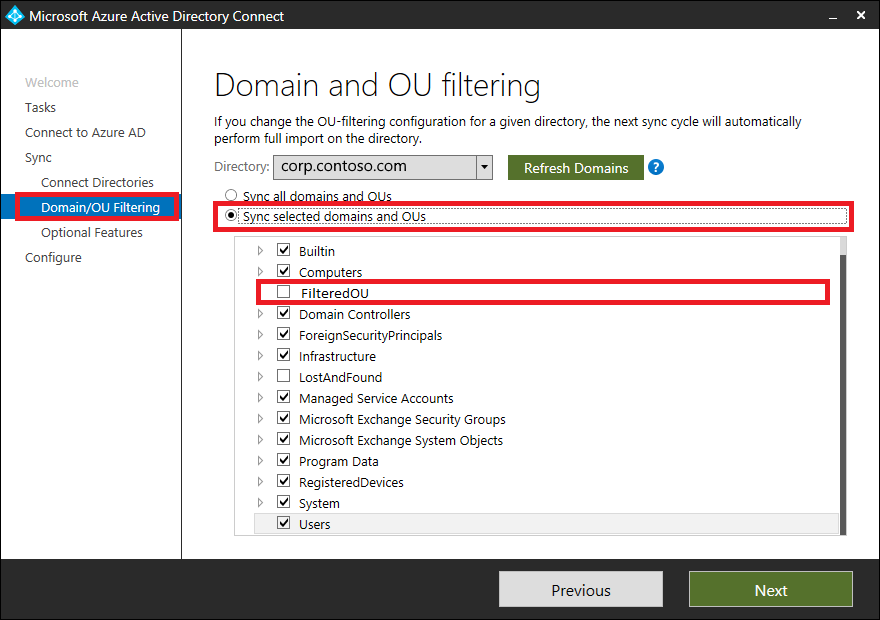Close the Azure AD Connect window
880x620 pixels.
[861, 15]
